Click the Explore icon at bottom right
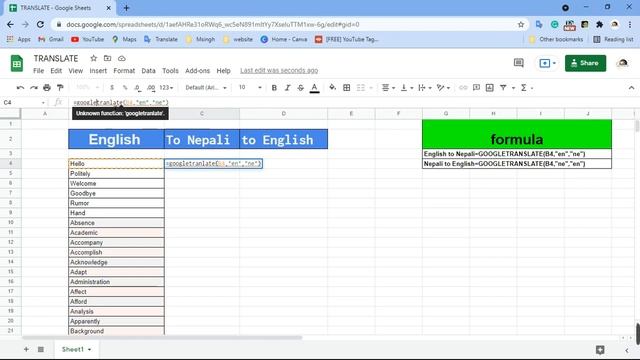The height and width of the screenshot is (360, 640). pyautogui.click(x=600, y=349)
